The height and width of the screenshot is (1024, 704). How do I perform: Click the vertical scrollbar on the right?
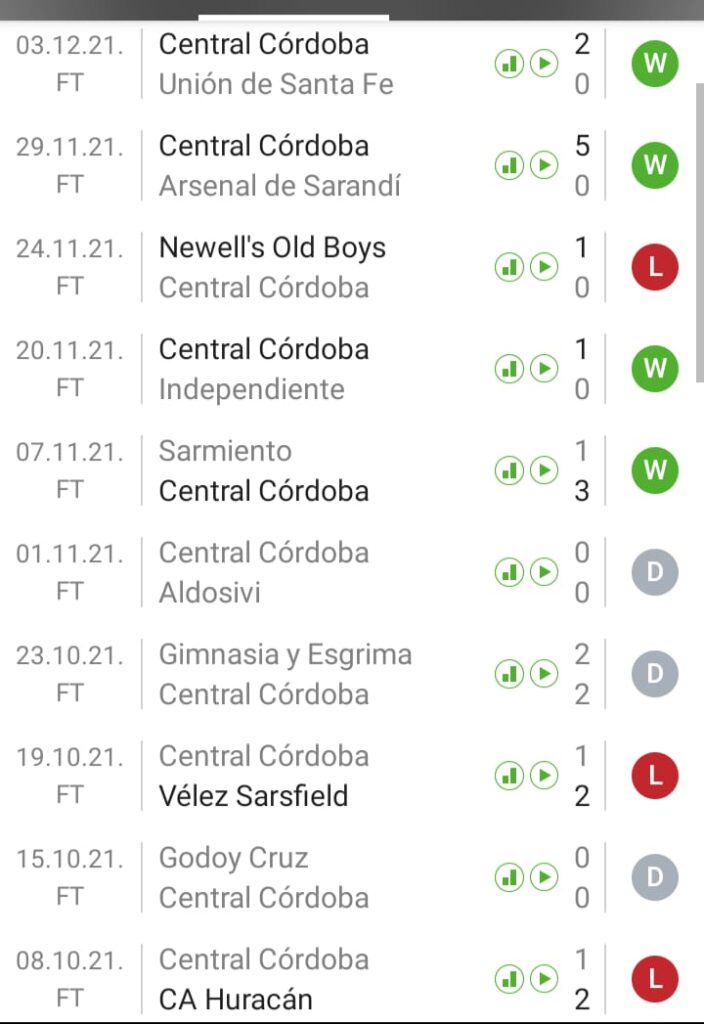point(698,230)
